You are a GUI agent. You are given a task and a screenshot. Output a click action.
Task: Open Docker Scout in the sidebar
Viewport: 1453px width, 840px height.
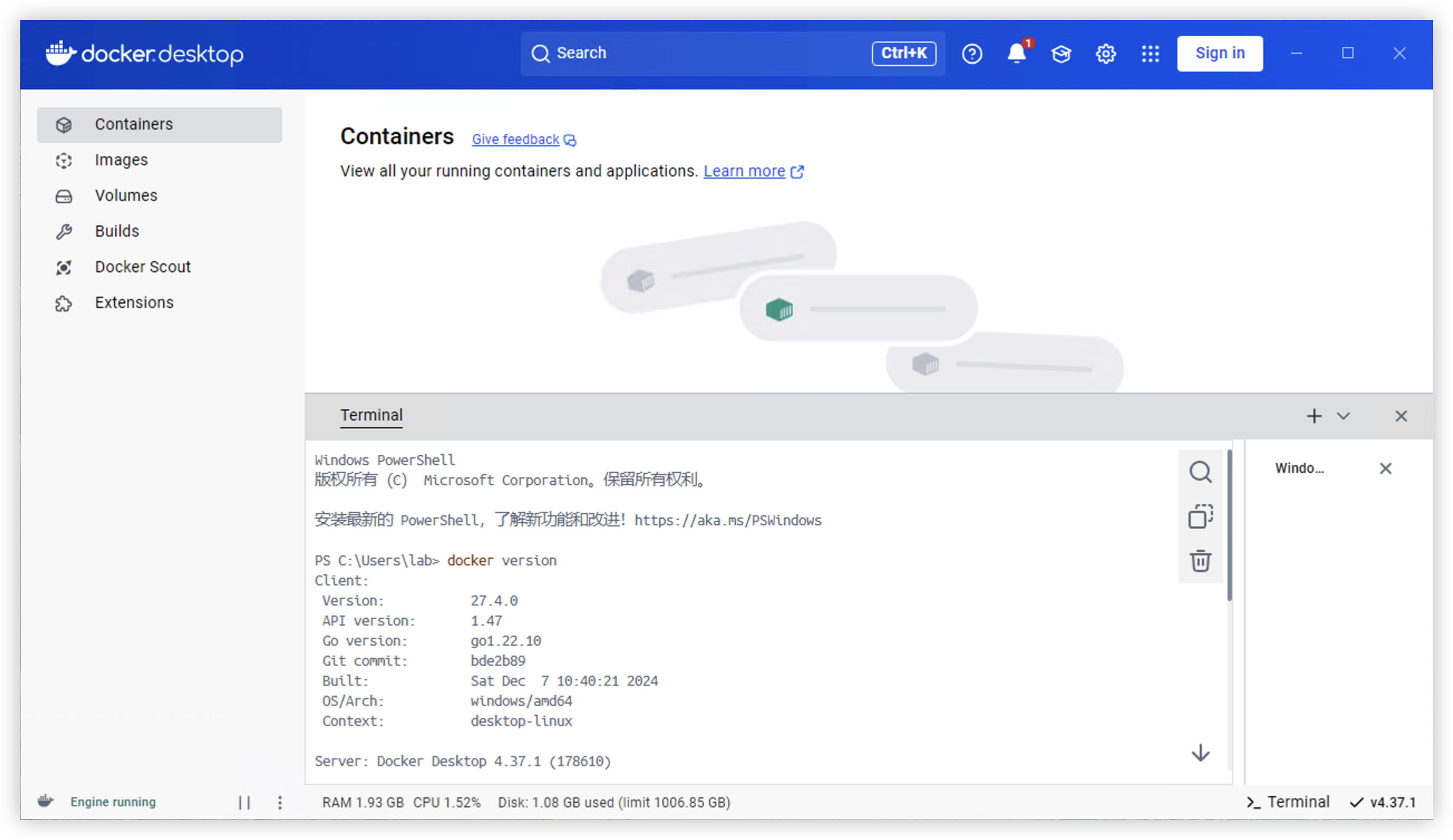[160, 267]
